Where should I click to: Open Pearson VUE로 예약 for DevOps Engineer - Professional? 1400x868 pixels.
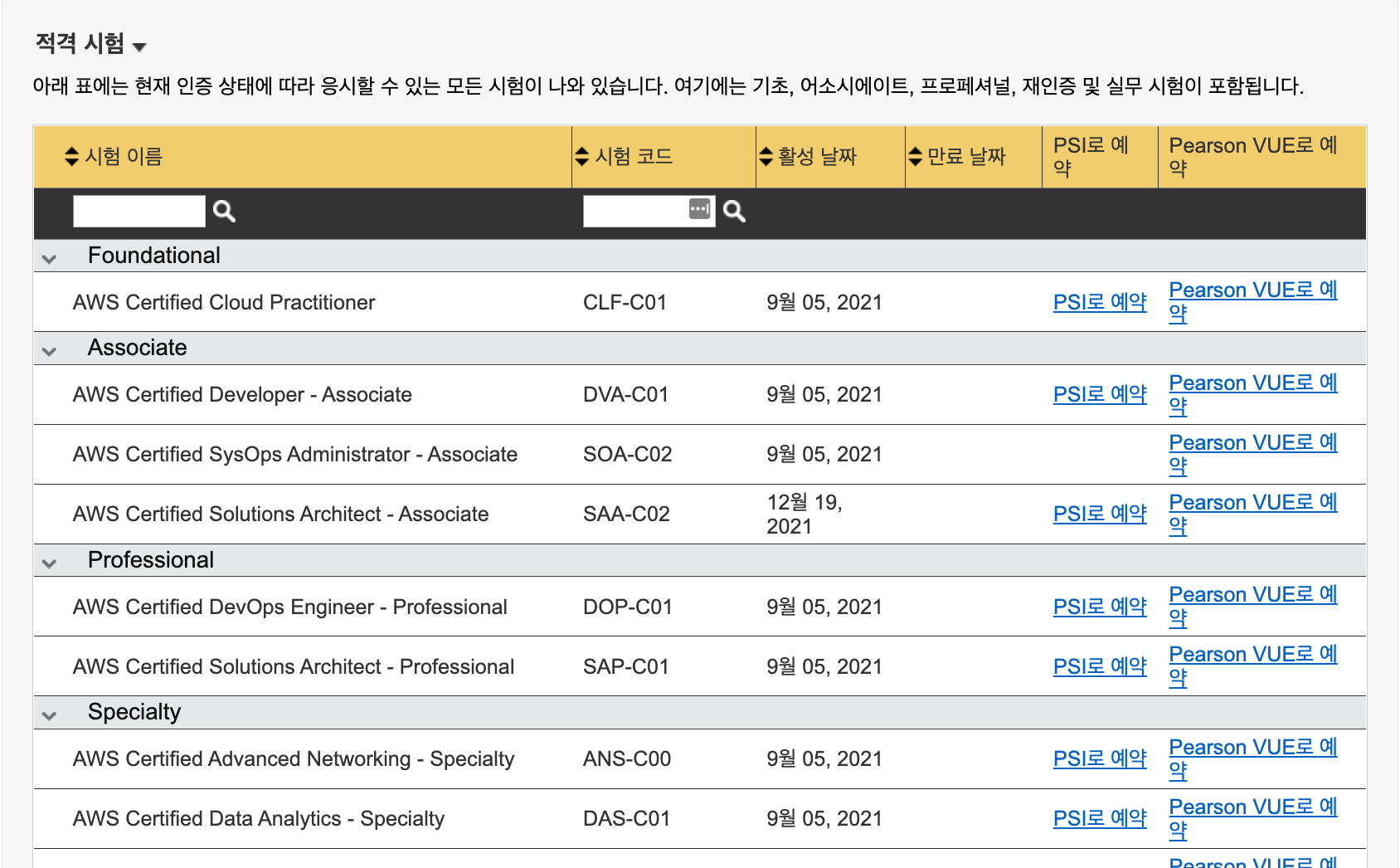1253,607
